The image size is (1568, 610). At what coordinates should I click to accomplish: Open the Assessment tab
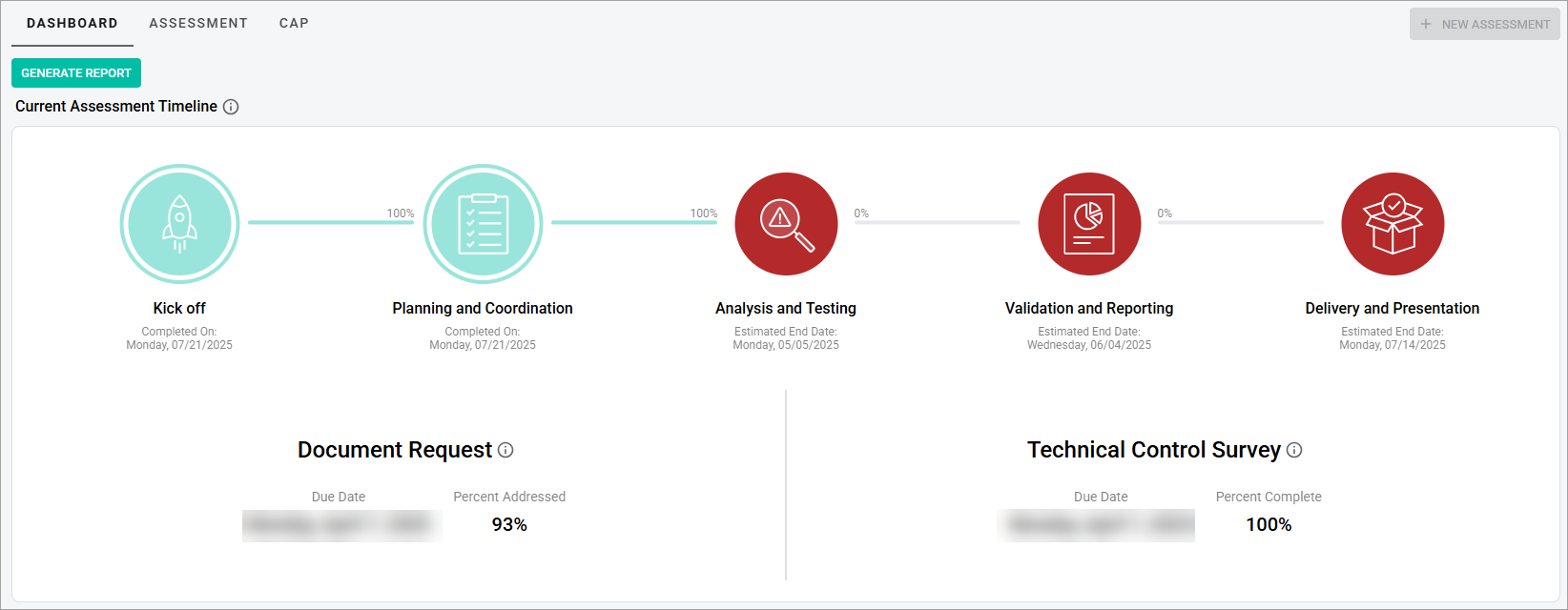coord(198,23)
